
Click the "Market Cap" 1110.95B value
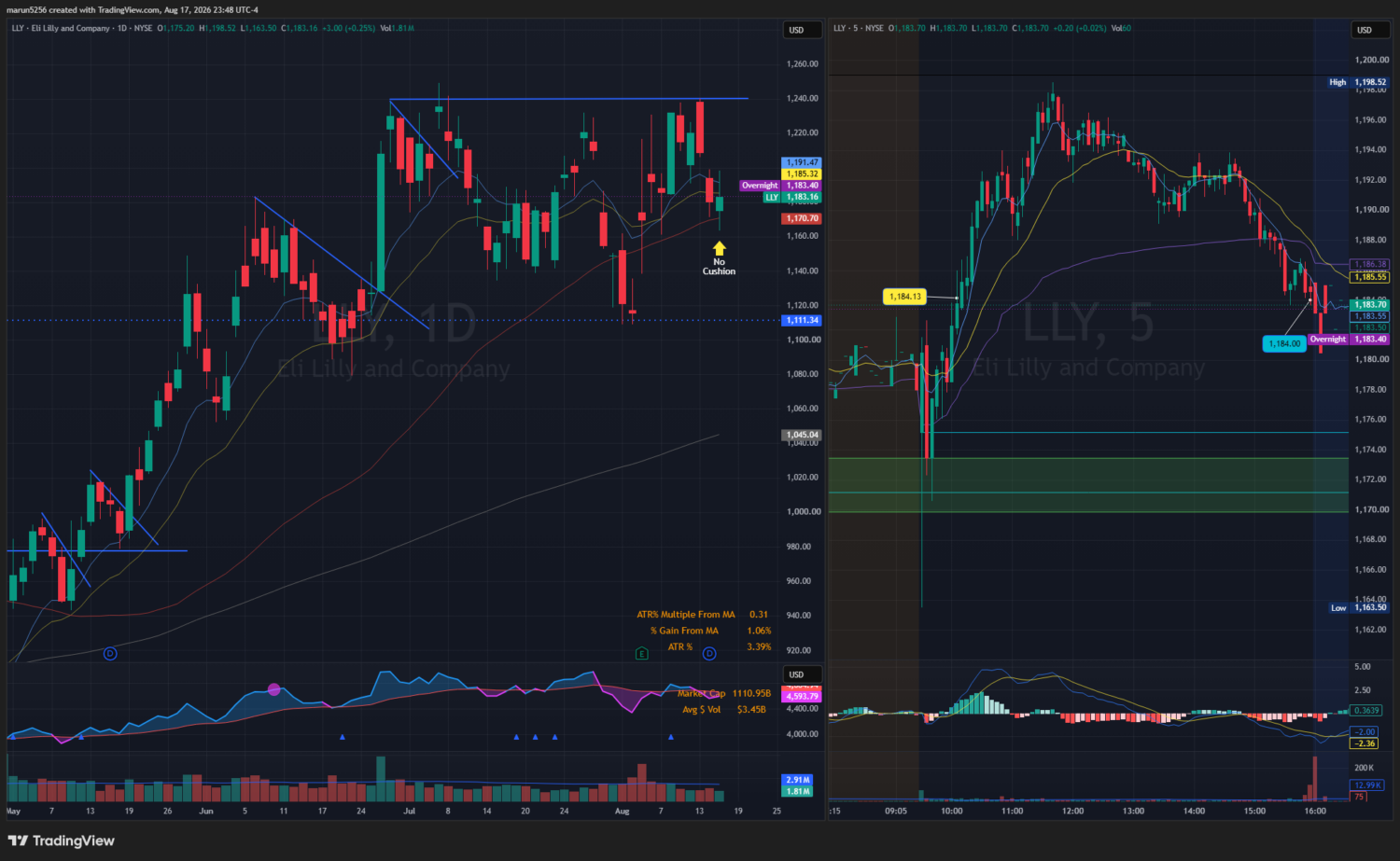point(751,693)
